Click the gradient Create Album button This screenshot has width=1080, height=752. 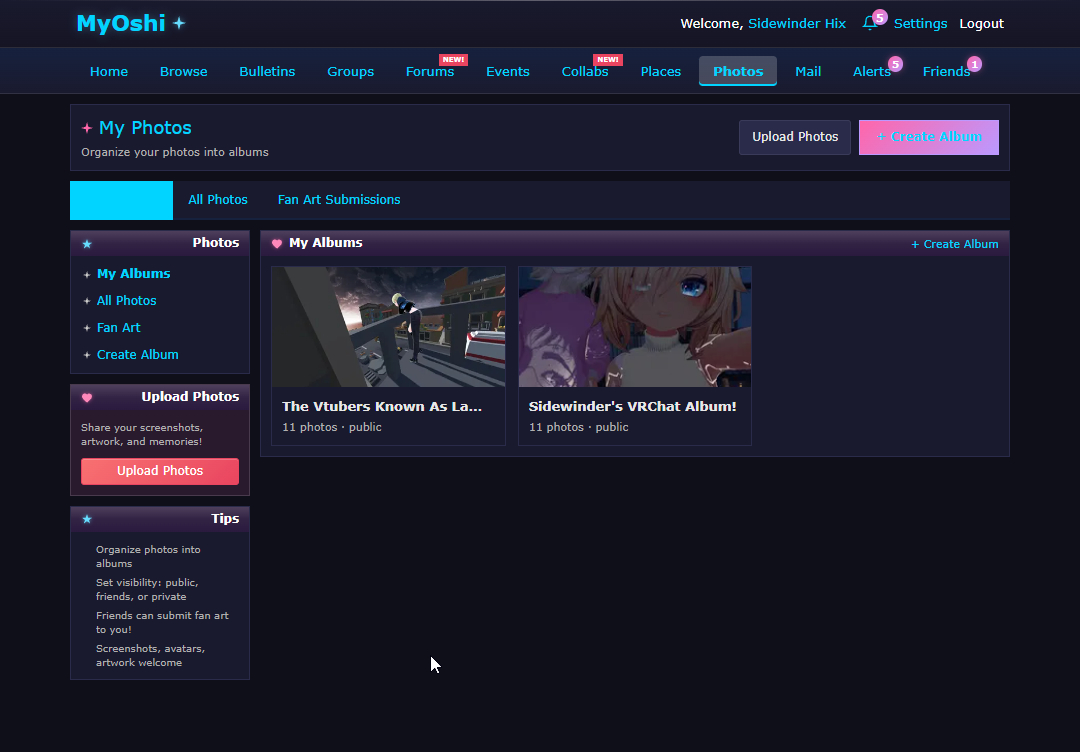[x=928, y=137]
